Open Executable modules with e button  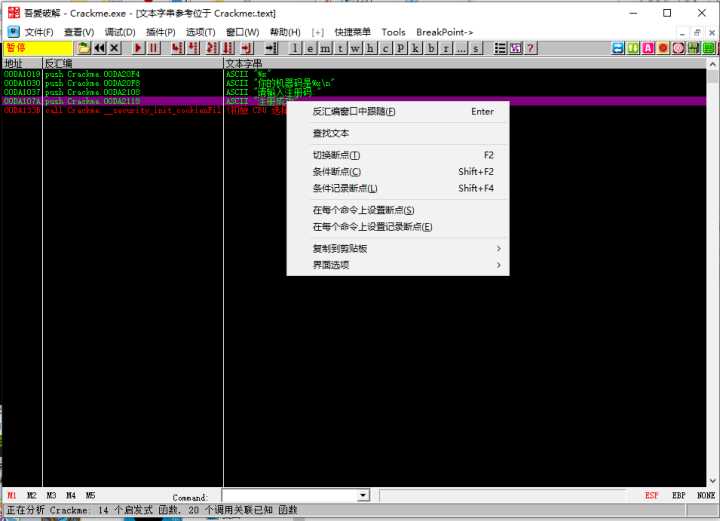point(310,48)
